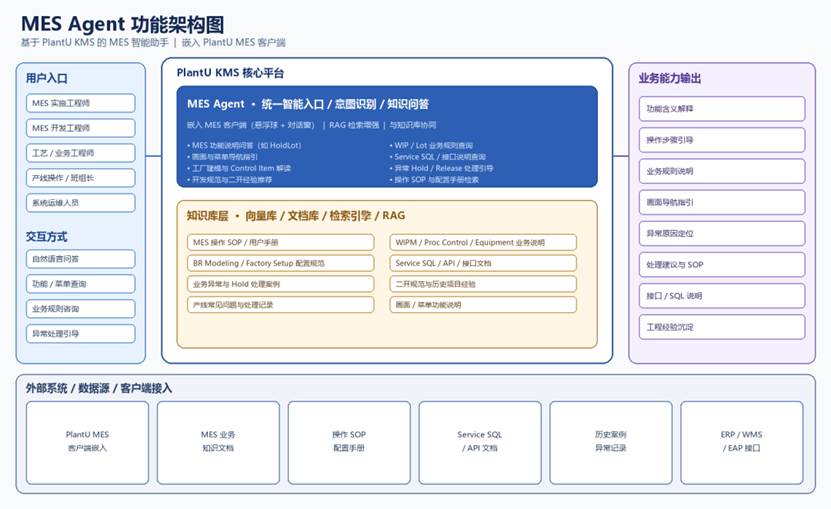Select bullet "开发规范与二开经验推荐"
This screenshot has height=509, width=831.
229,180
